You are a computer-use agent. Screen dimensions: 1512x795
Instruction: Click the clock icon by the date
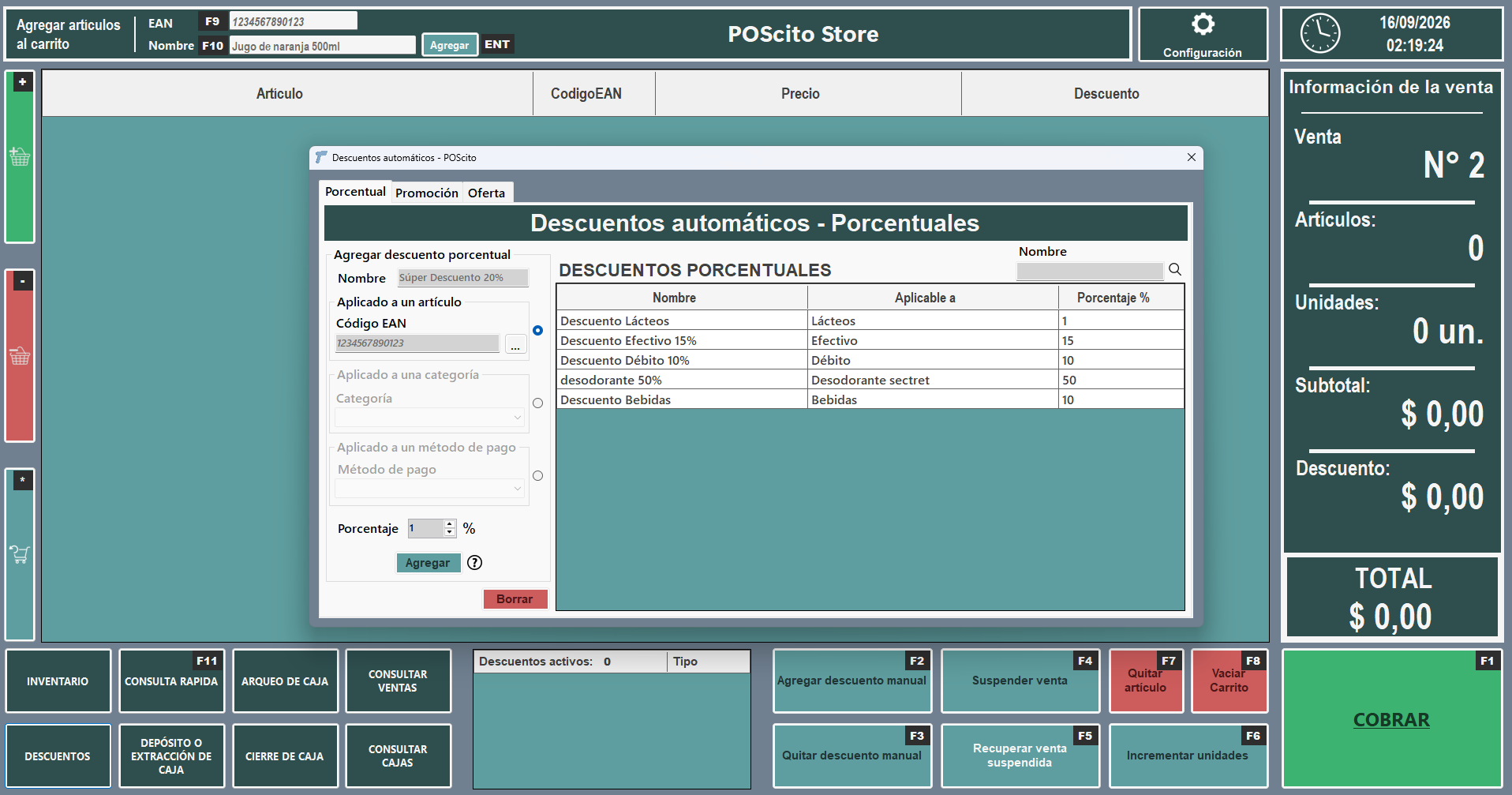coord(1320,34)
